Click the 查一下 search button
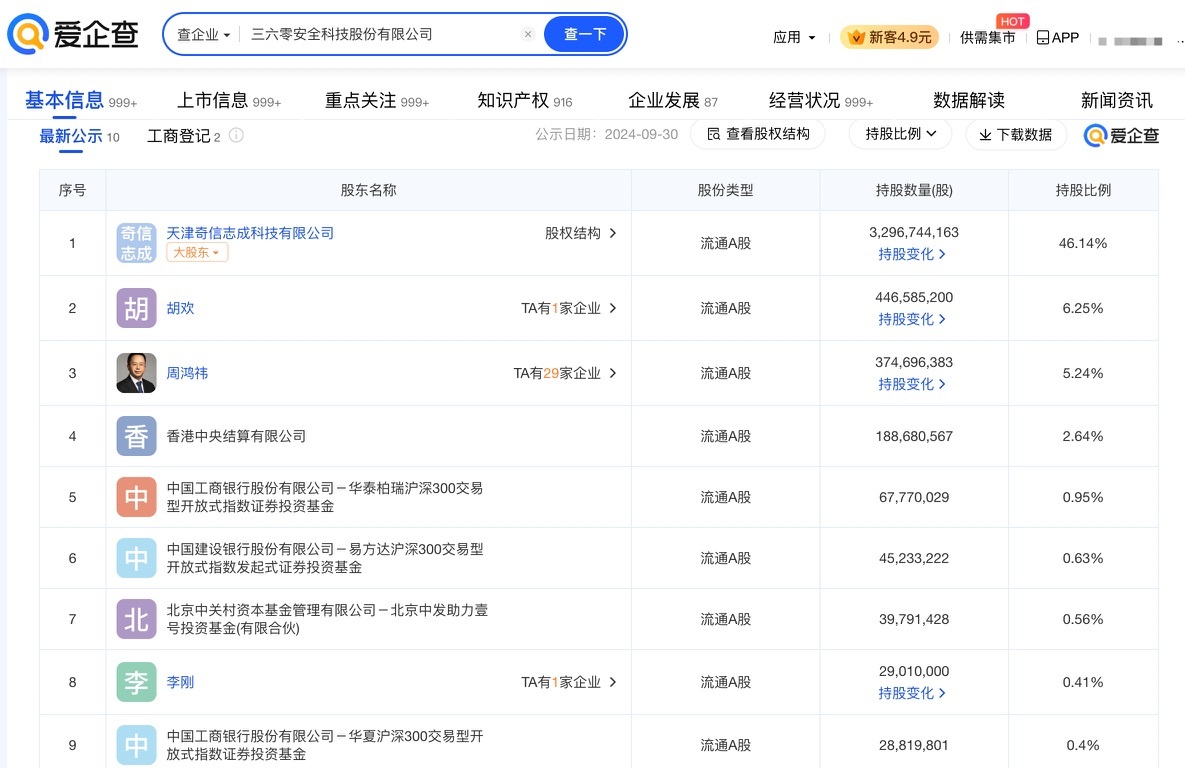Viewport: 1185px width, 768px height. click(x=585, y=34)
